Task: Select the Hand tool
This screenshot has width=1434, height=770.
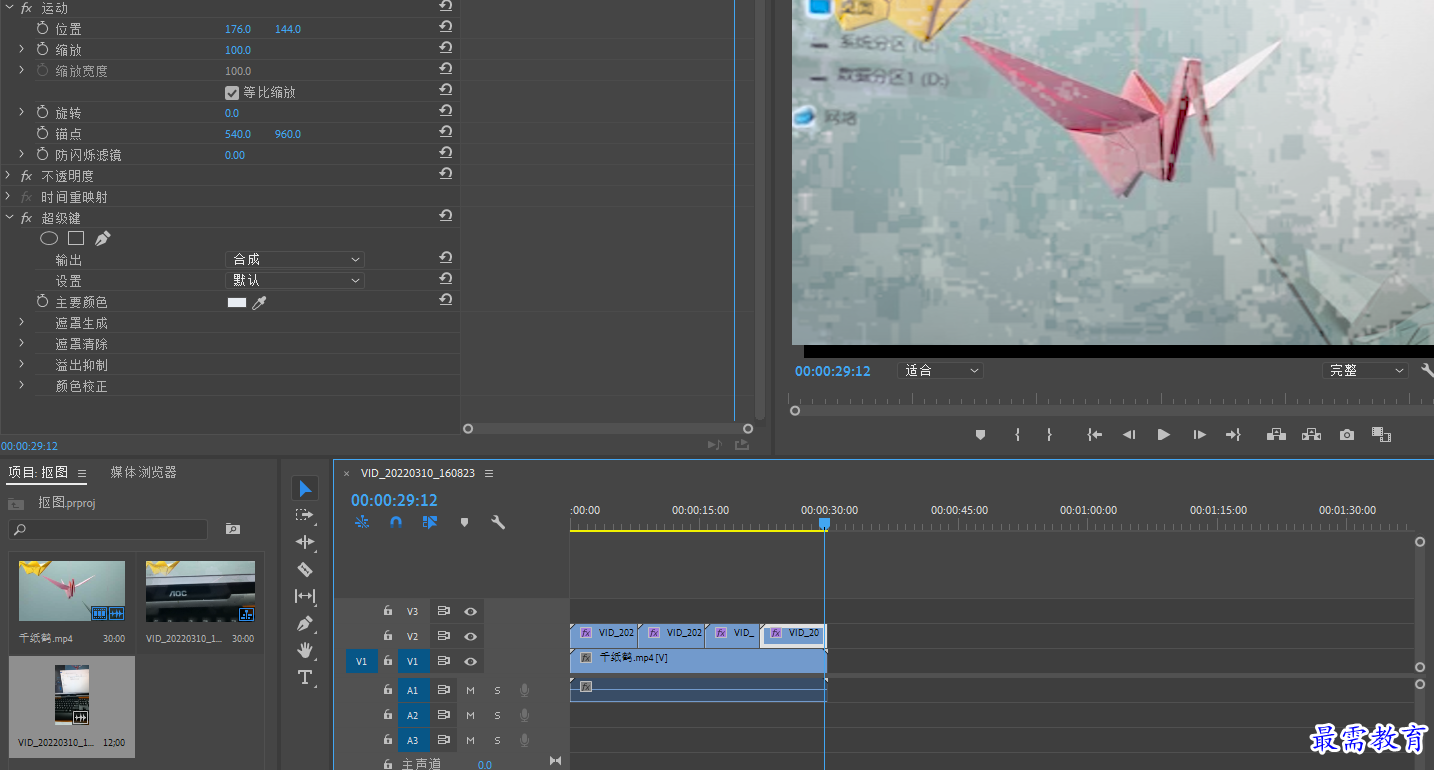Action: click(x=305, y=650)
